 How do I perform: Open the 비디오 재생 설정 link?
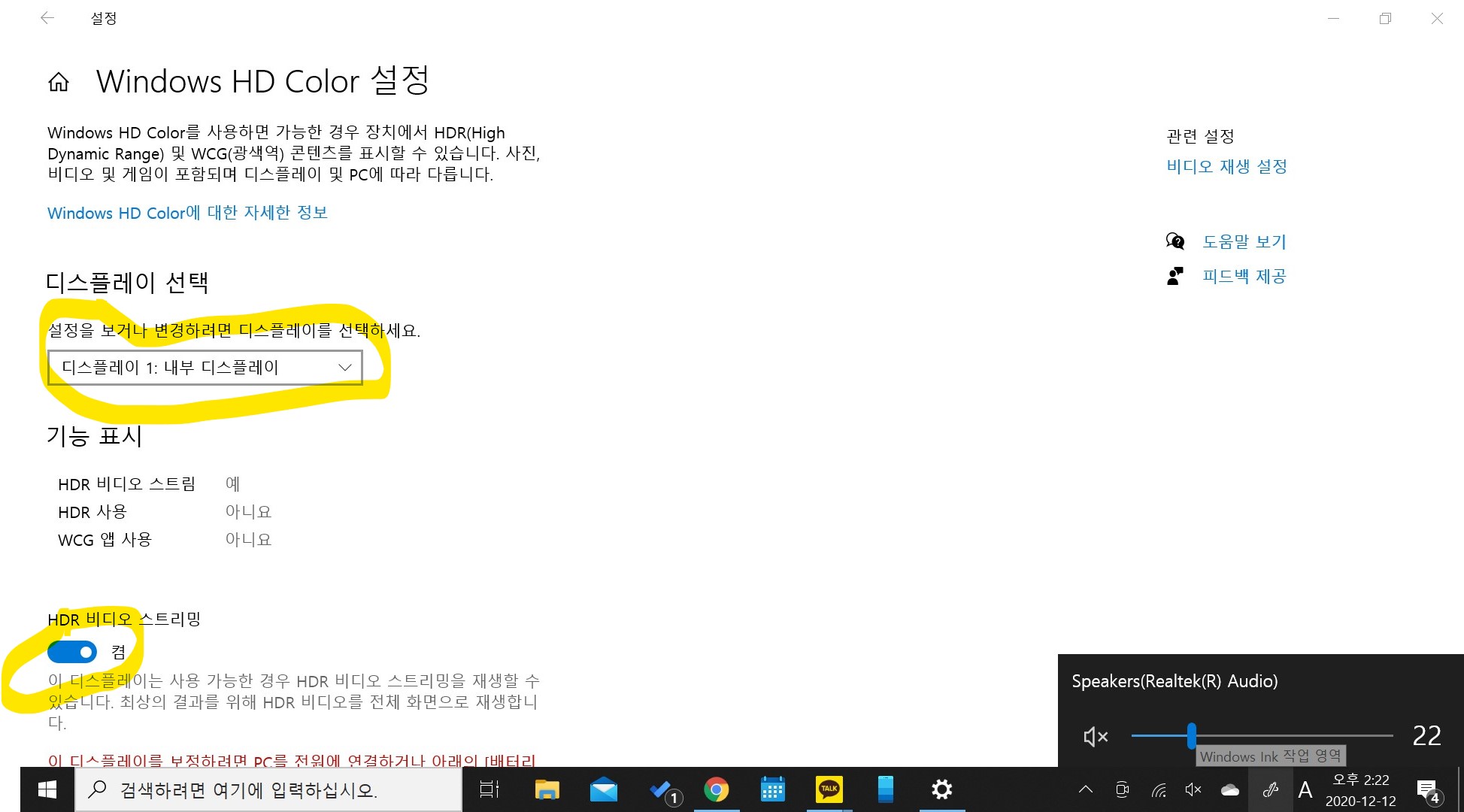pos(1226,166)
